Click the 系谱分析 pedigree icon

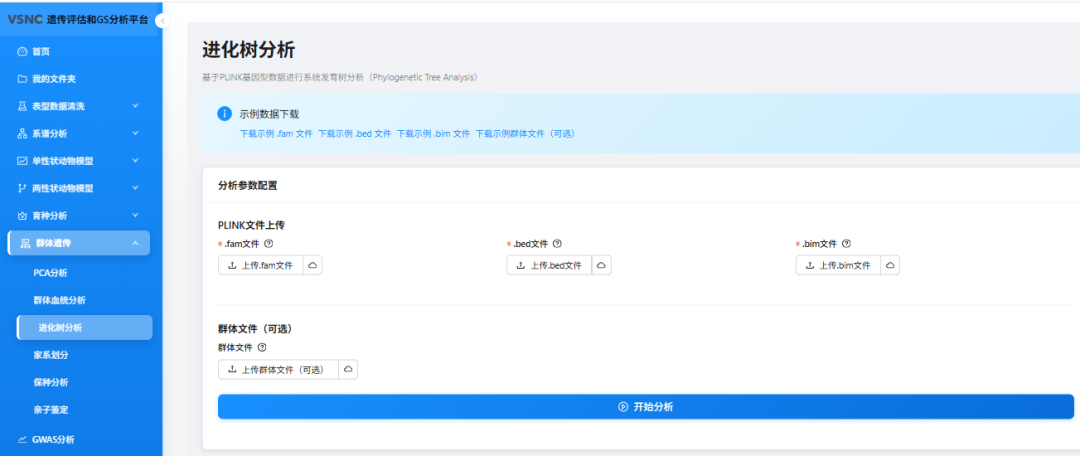pos(22,134)
